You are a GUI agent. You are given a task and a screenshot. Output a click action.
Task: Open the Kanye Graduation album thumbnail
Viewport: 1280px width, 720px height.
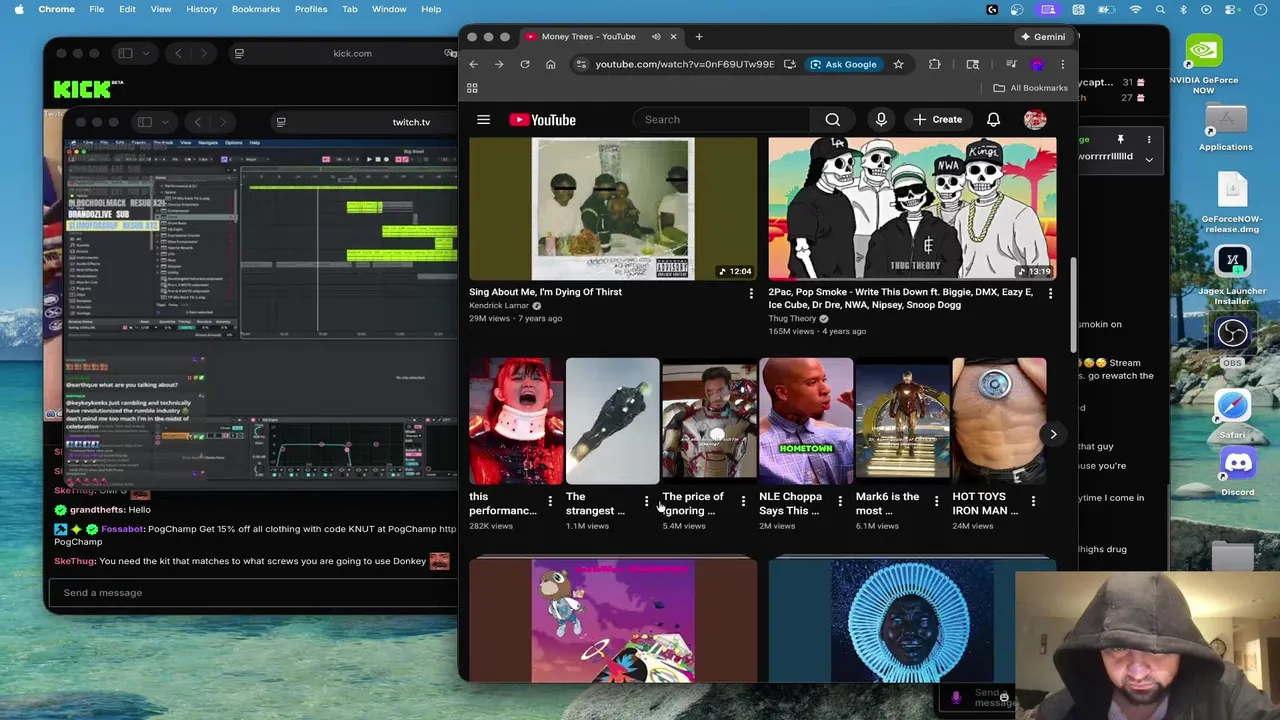tap(613, 621)
